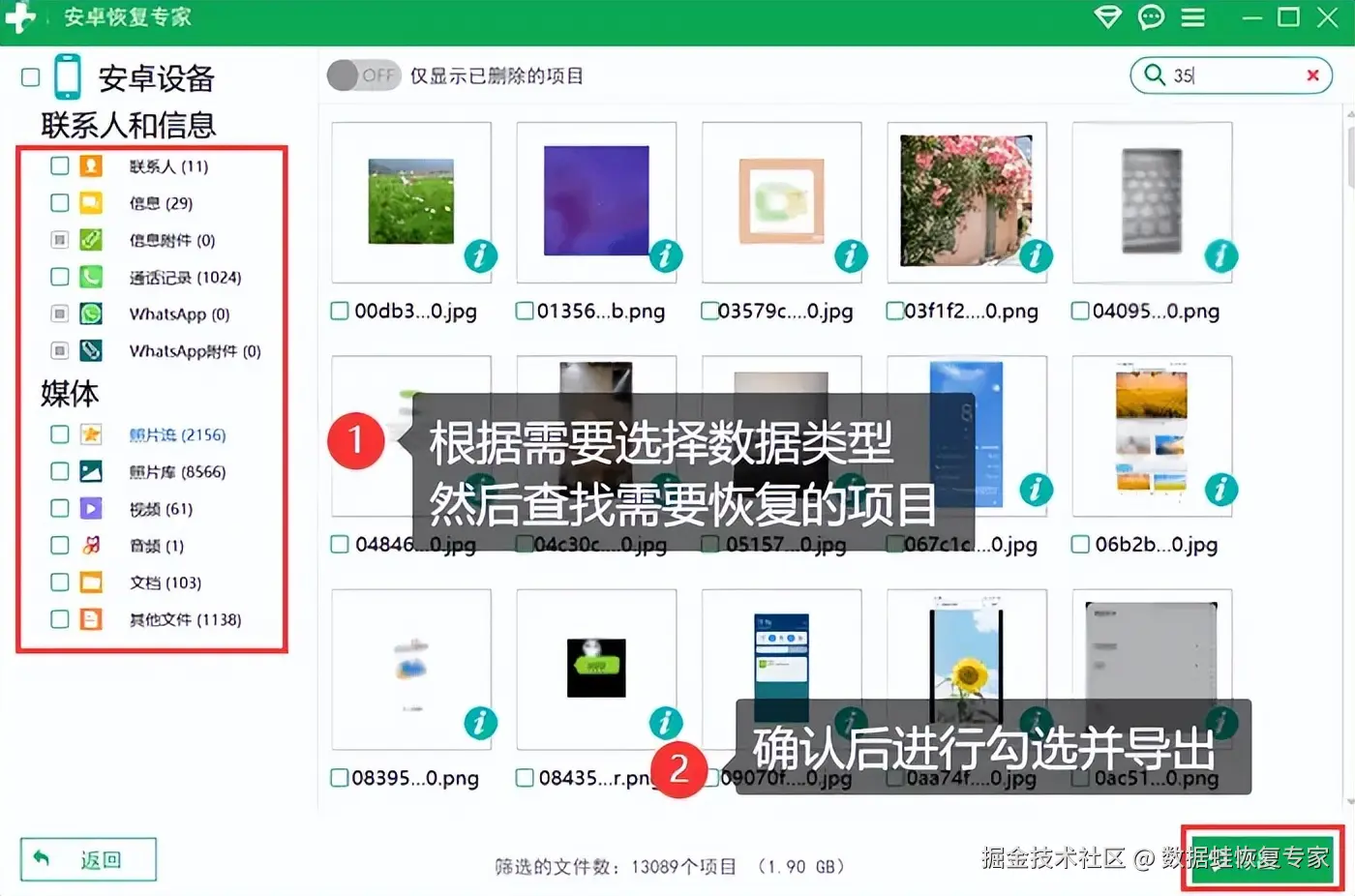Show info for 04095...0.png thumbnail

click(x=1220, y=255)
